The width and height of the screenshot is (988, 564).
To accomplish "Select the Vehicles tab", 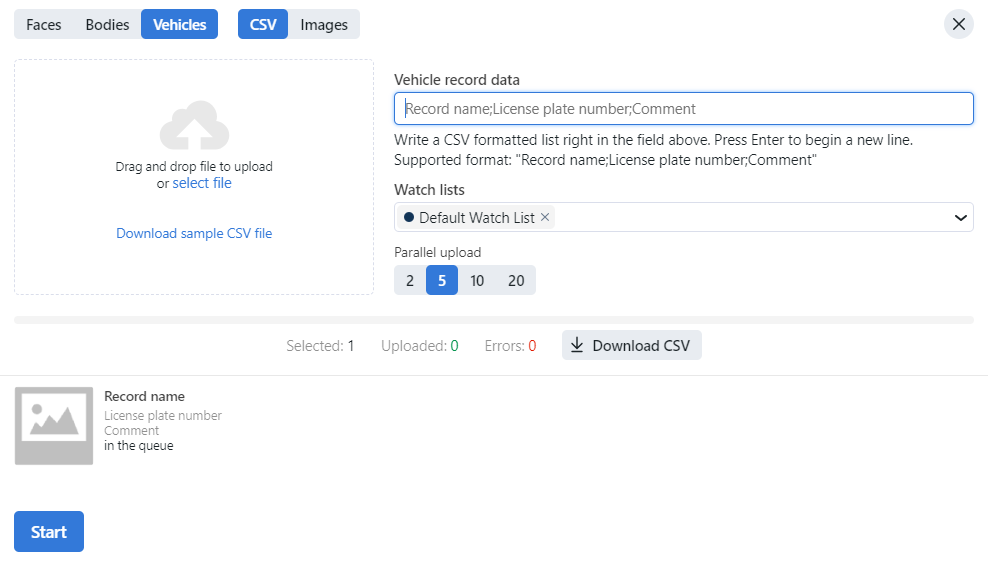I will (180, 25).
